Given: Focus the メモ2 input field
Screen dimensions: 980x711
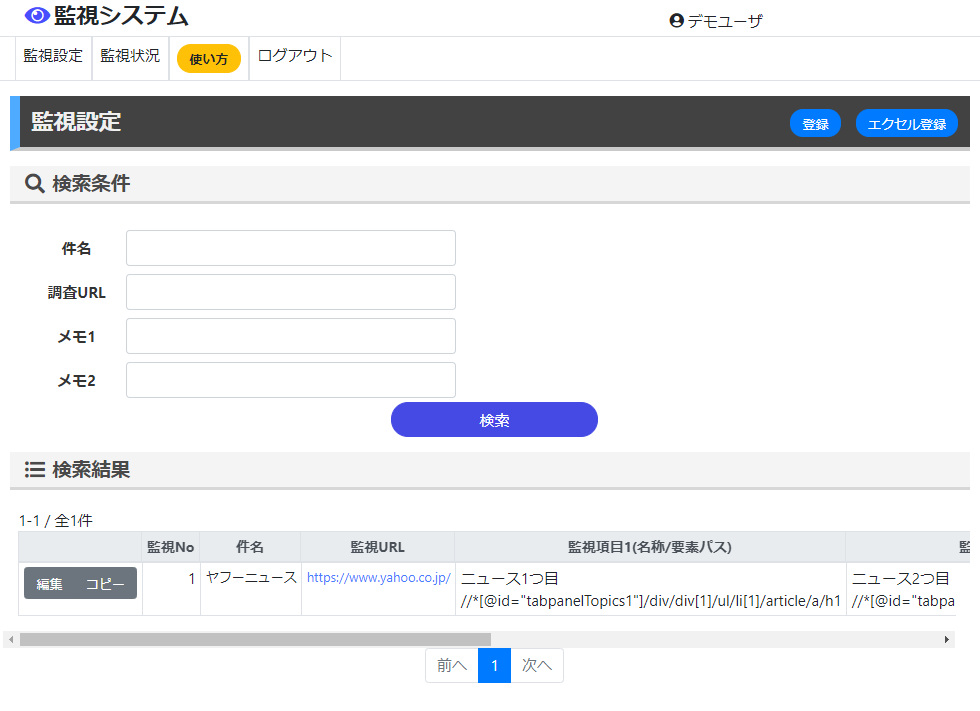Looking at the screenshot, I should click(x=291, y=380).
